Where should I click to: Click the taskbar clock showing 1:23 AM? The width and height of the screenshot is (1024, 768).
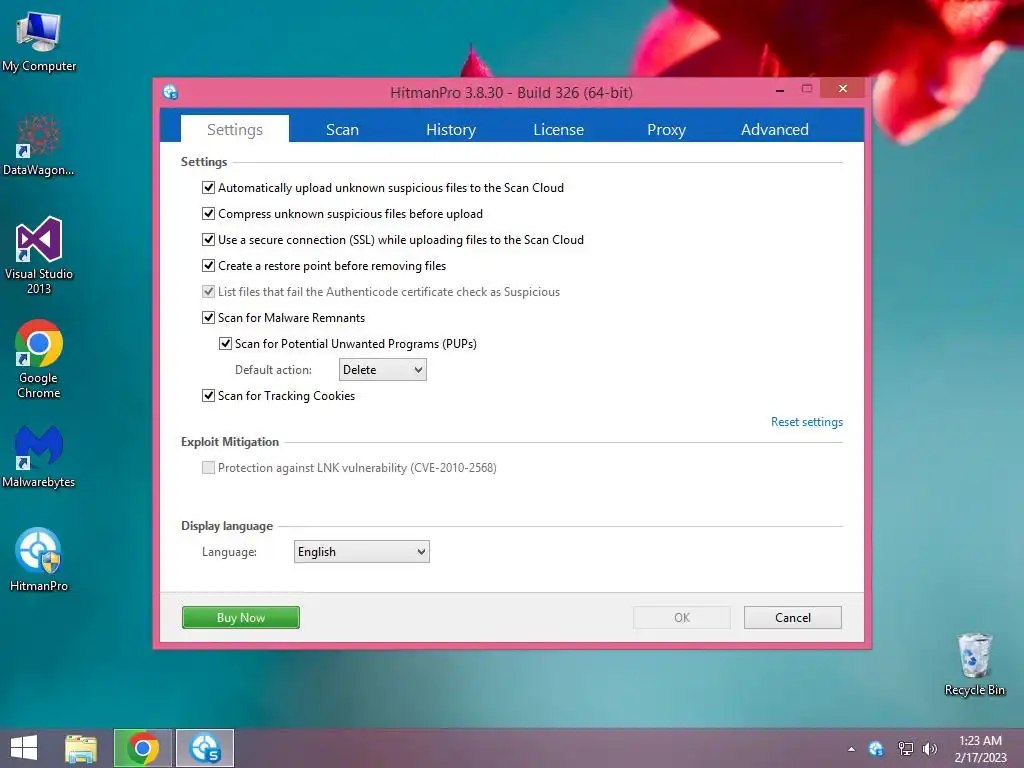pos(980,749)
